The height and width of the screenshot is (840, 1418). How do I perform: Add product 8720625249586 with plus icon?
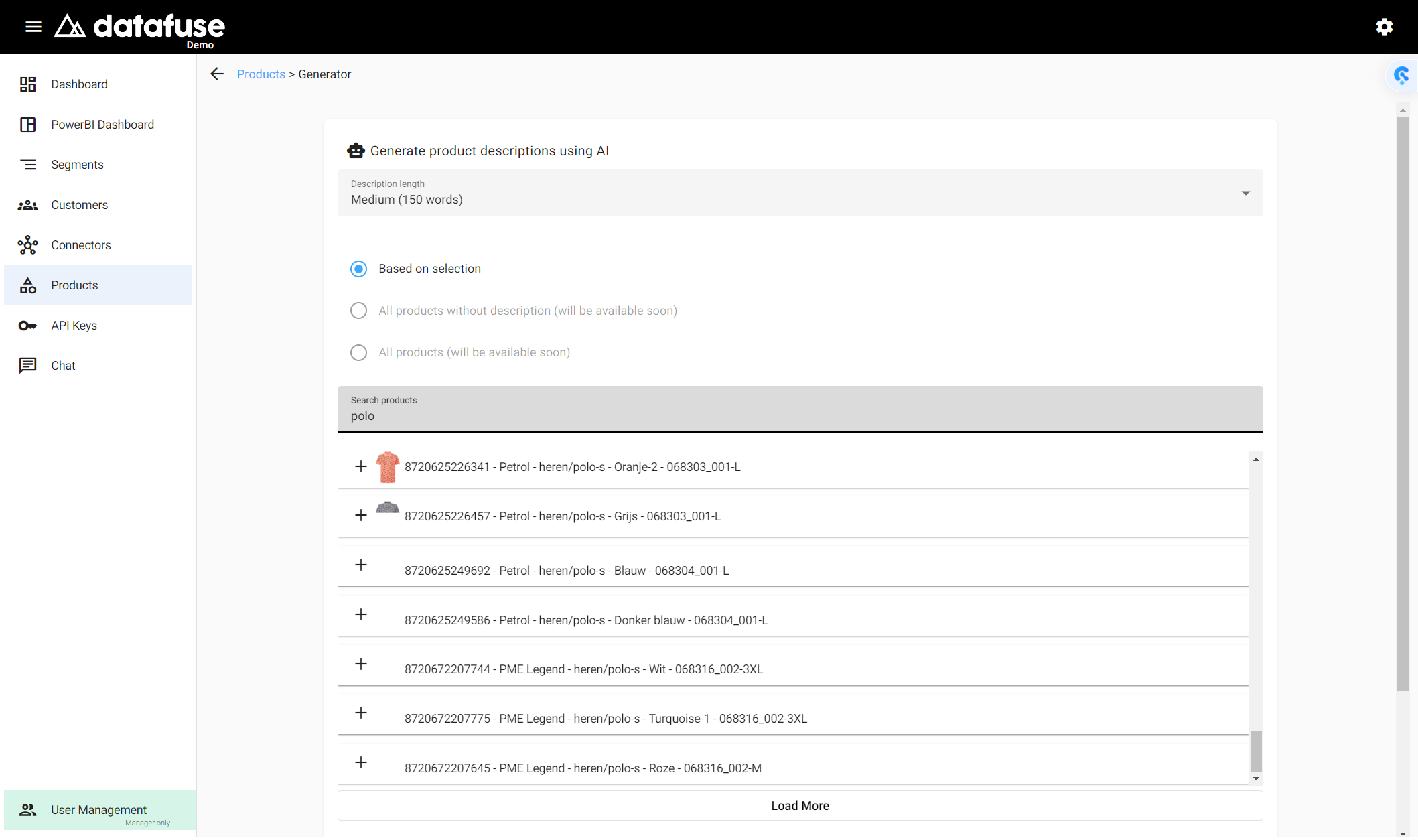(x=361, y=614)
